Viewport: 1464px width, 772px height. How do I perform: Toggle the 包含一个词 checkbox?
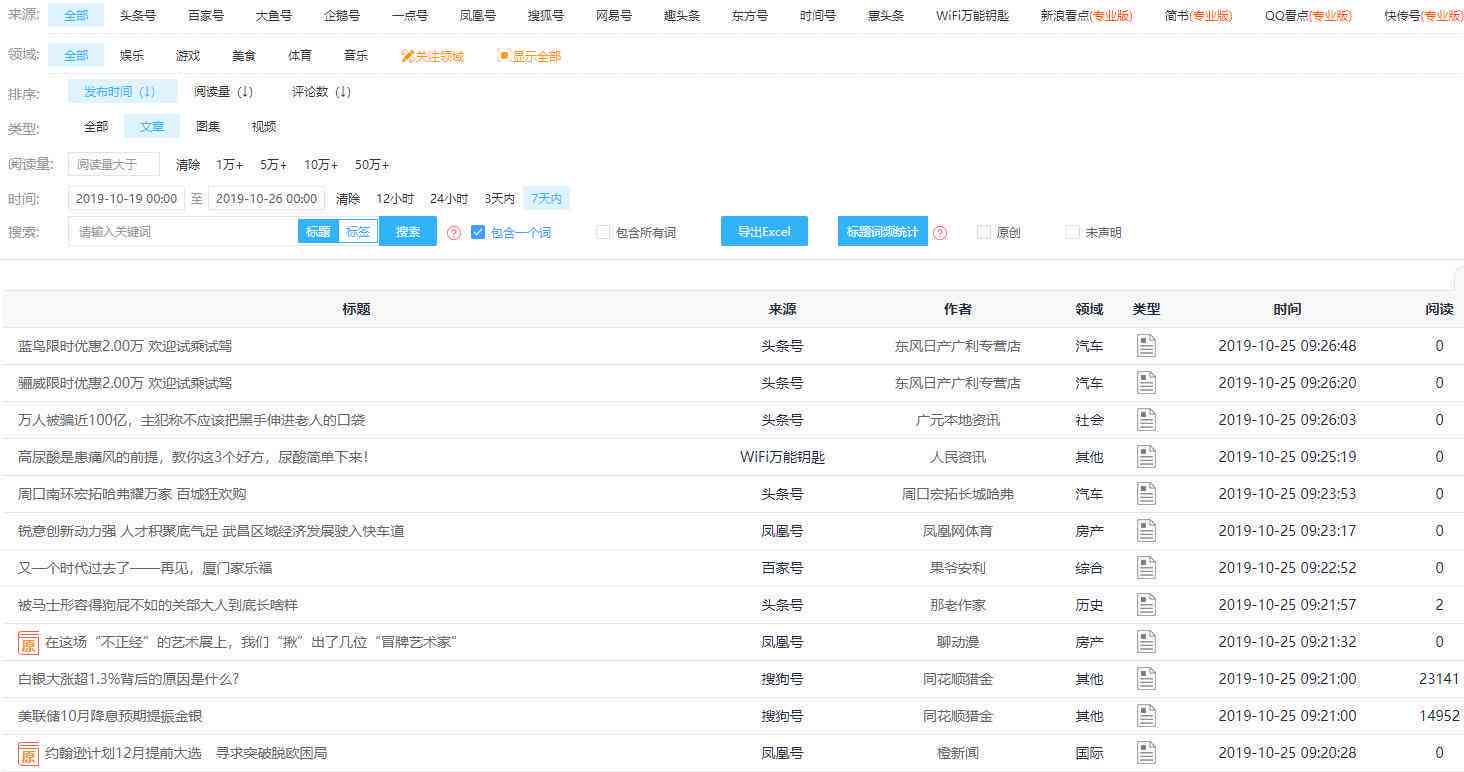478,232
